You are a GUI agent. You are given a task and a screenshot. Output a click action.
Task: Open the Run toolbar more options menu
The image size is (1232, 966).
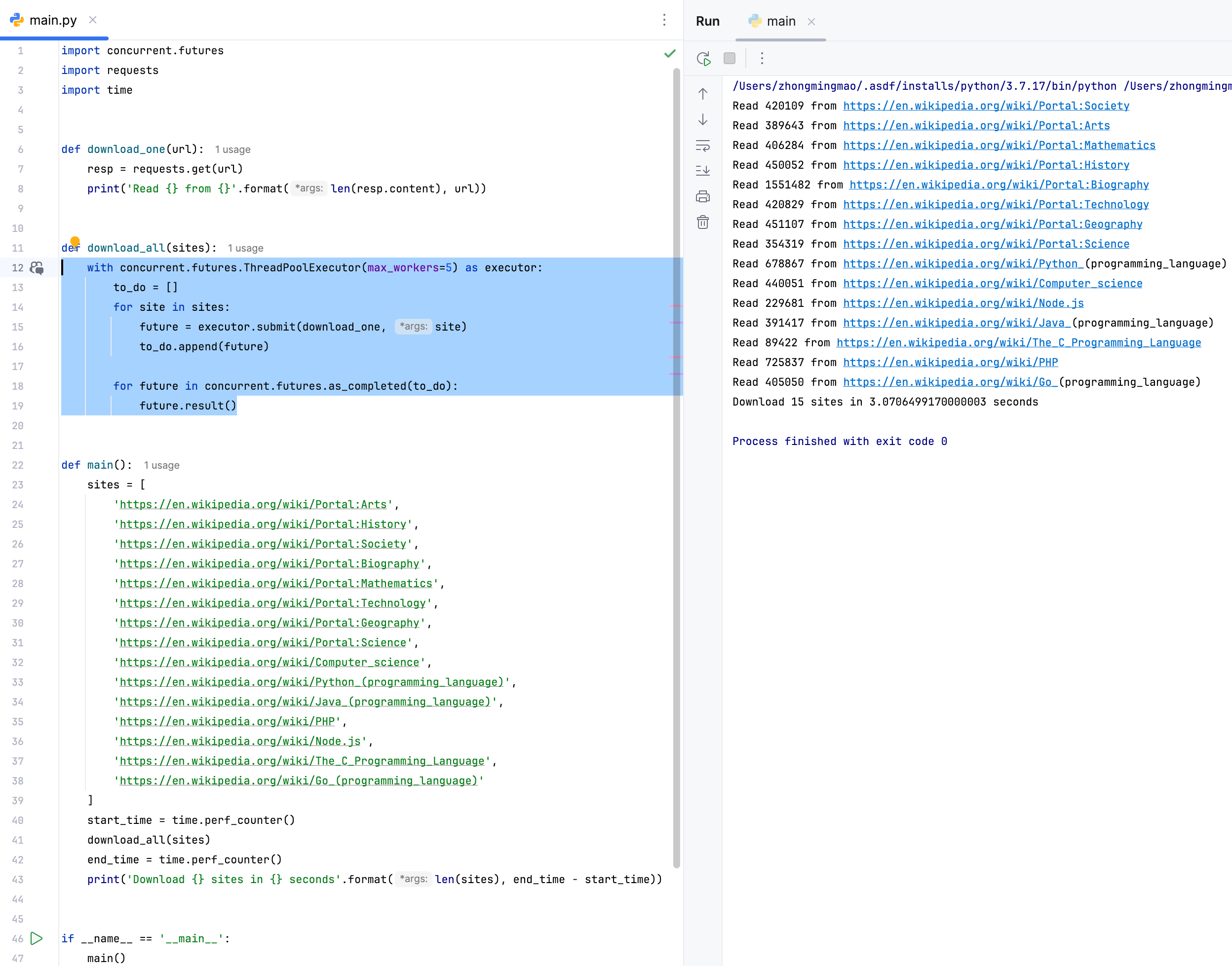coord(762,58)
